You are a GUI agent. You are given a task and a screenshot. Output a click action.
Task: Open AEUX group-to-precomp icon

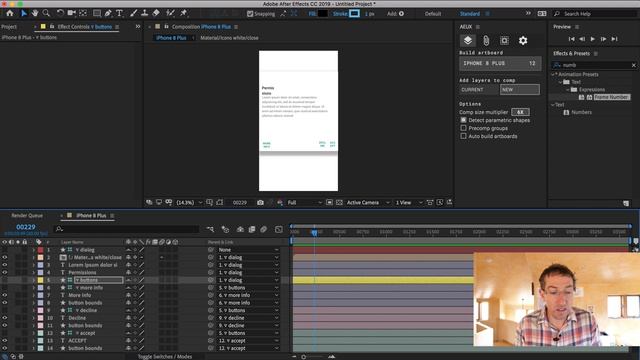pyautogui.click(x=504, y=40)
